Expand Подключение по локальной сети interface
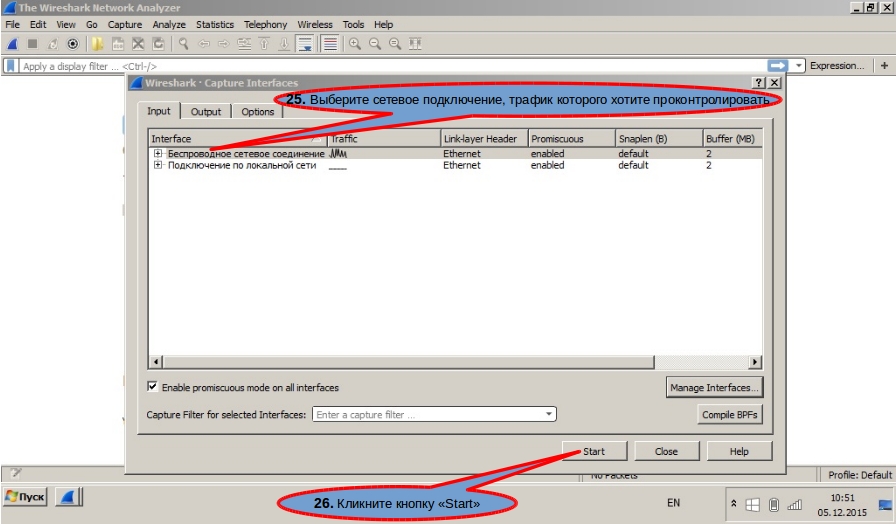This screenshot has height=524, width=896. tap(158, 165)
